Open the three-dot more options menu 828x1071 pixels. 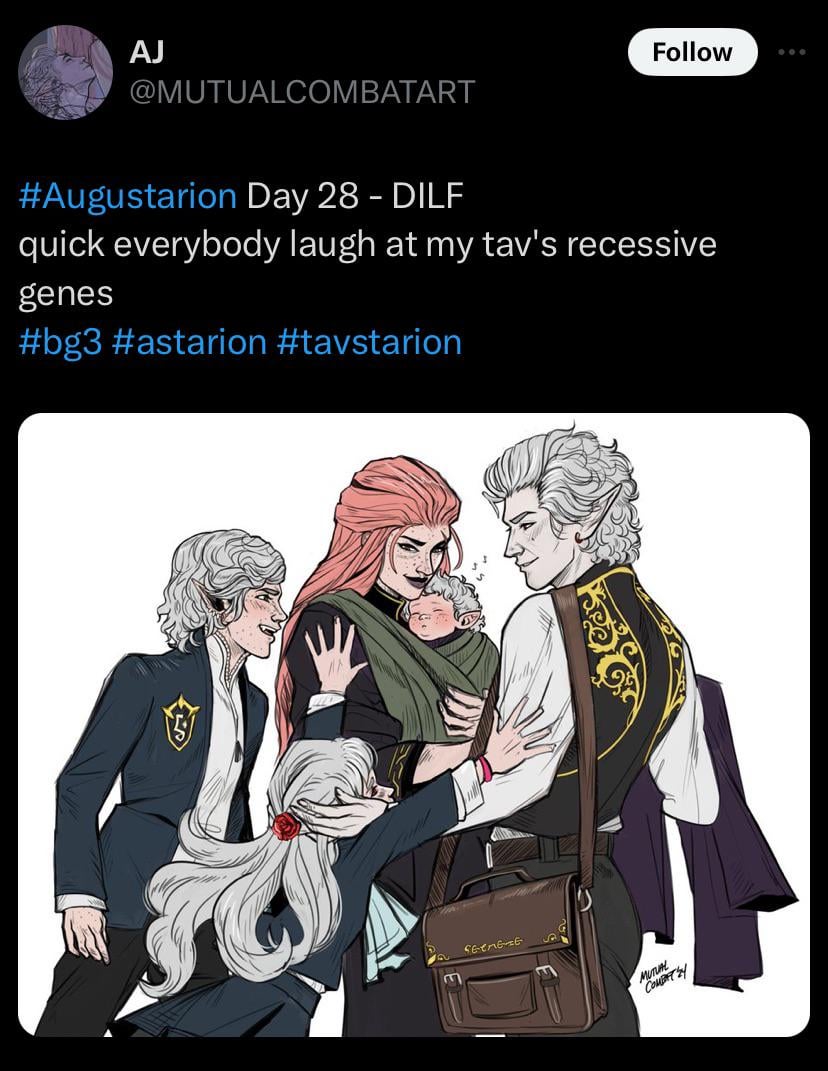click(x=792, y=52)
